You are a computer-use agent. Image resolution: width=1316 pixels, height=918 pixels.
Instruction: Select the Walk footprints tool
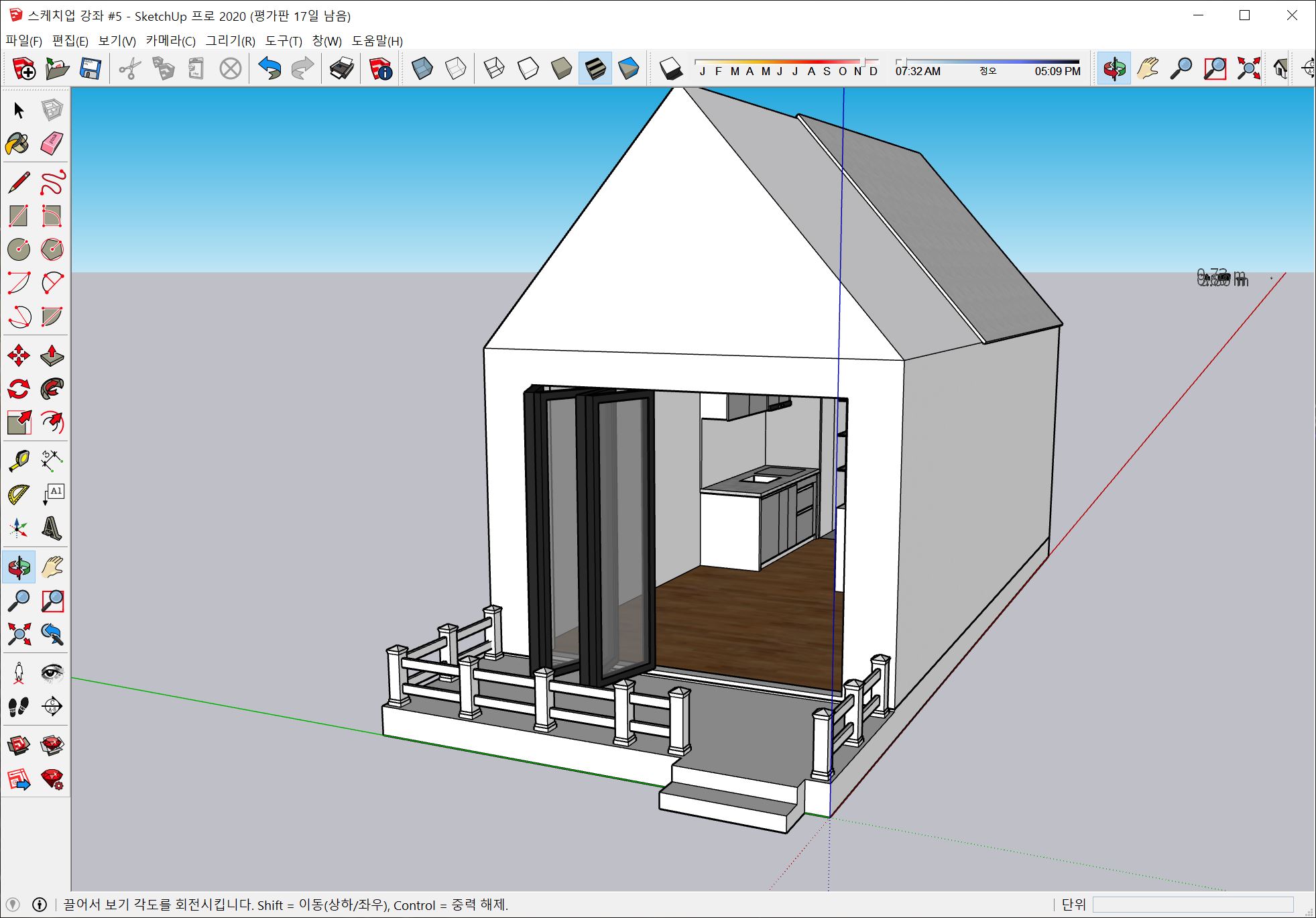(19, 706)
